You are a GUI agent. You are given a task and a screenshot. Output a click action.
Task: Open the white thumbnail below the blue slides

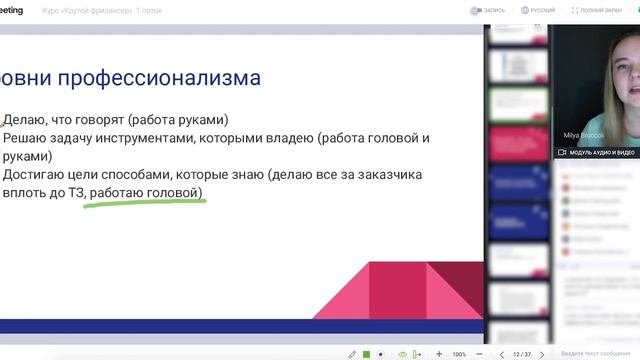518,261
